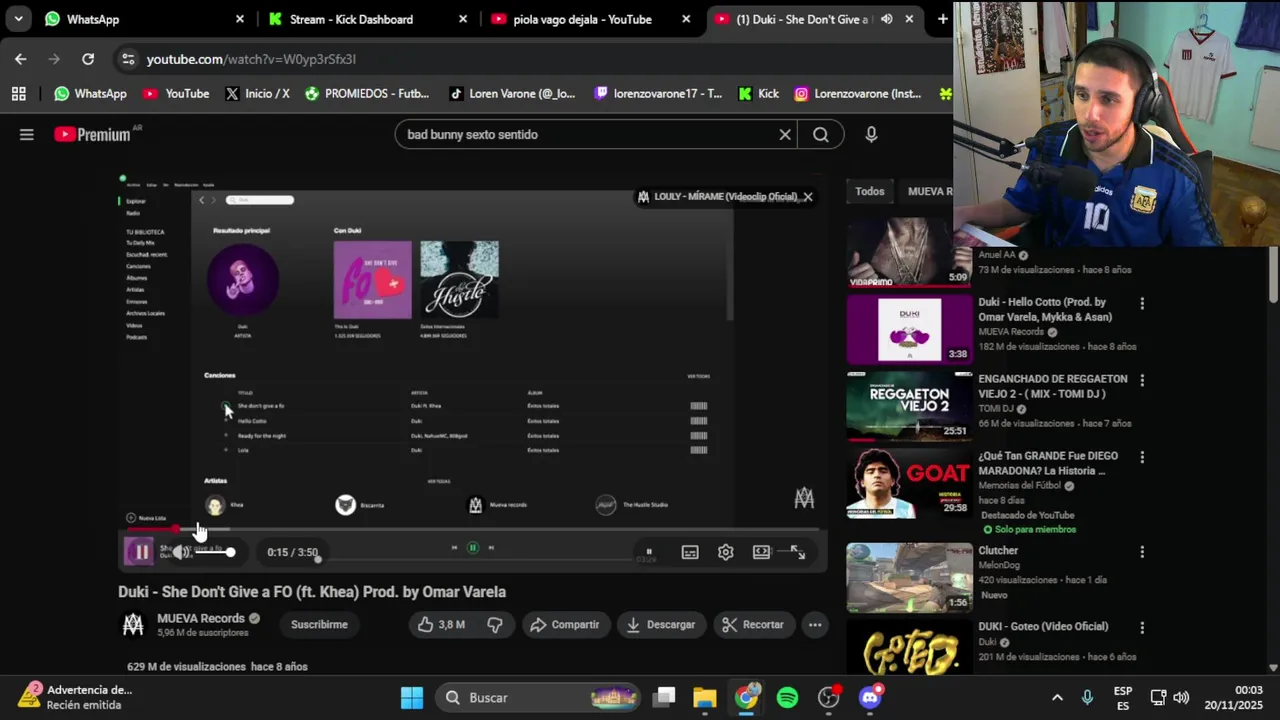Open Duki - Hello Cotto video thumbnail
Image resolution: width=1280 pixels, height=720 pixels.
[909, 329]
